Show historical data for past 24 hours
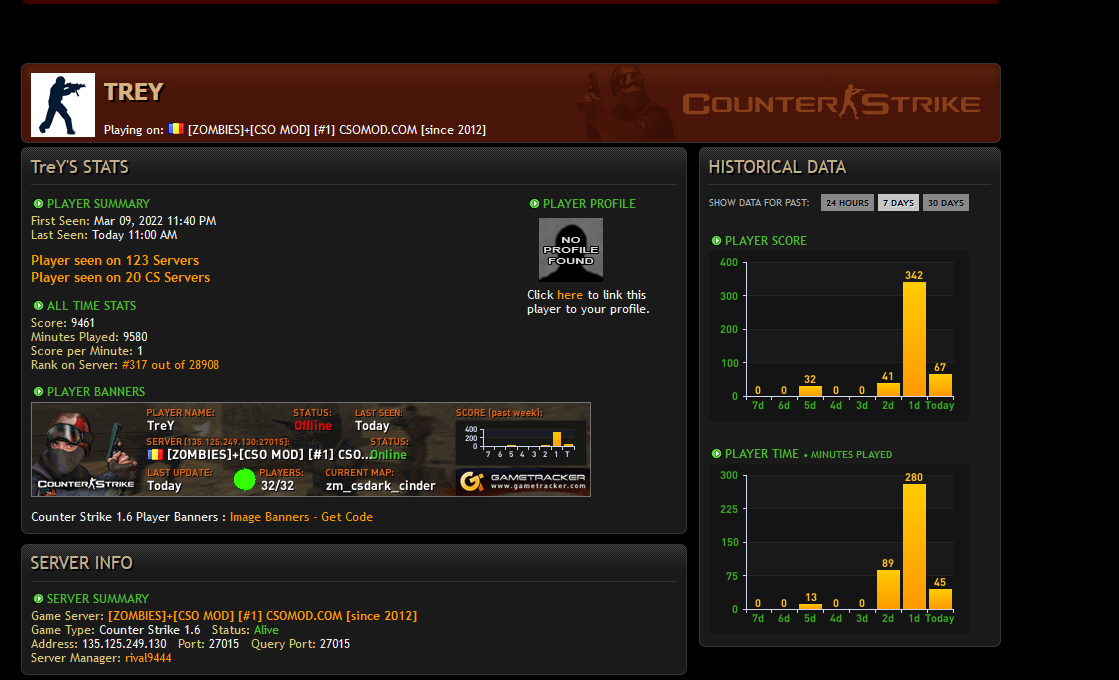Viewport: 1119px width, 680px height. 847,203
